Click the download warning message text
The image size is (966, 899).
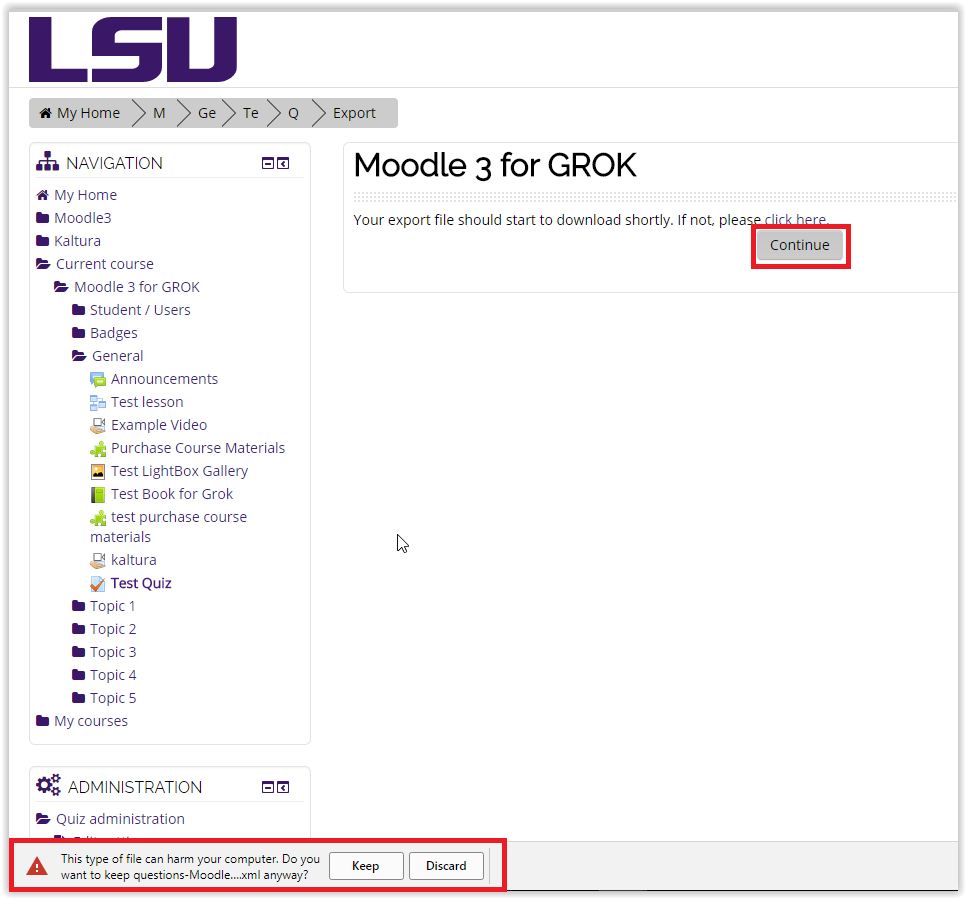click(190, 867)
